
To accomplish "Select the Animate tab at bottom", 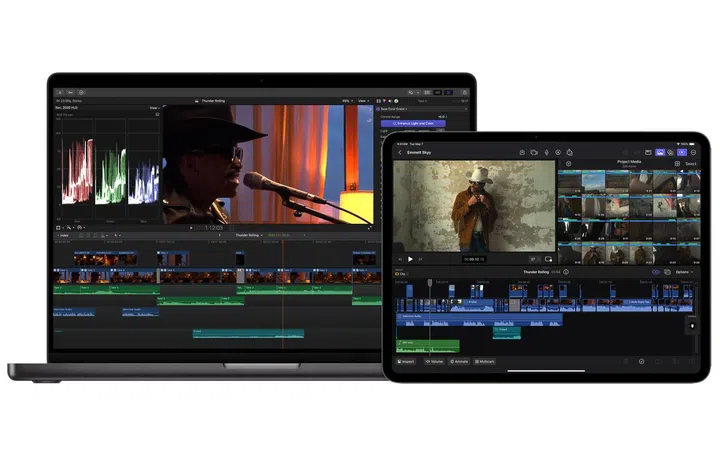I will 459,361.
